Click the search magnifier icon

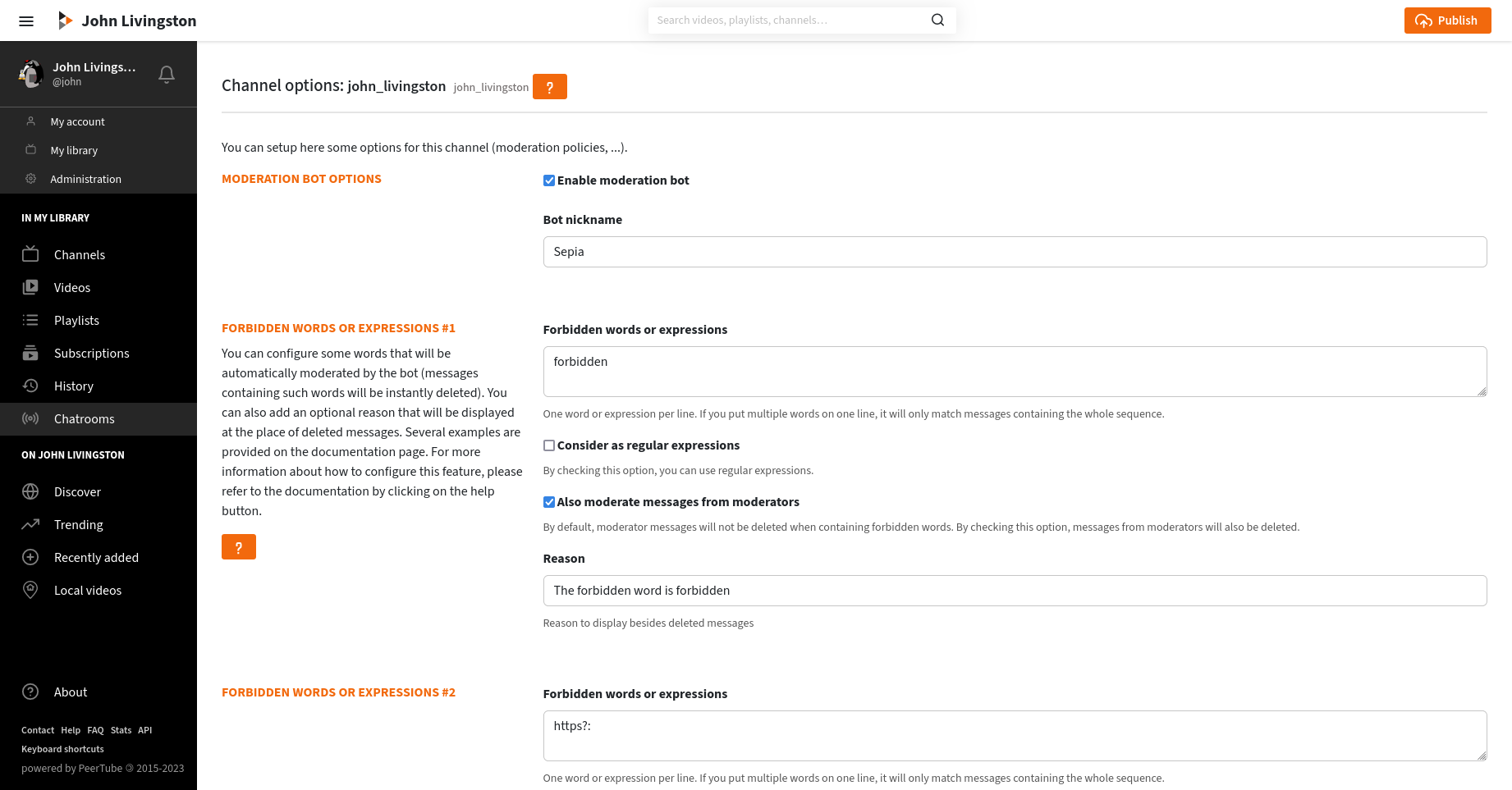pos(937,21)
